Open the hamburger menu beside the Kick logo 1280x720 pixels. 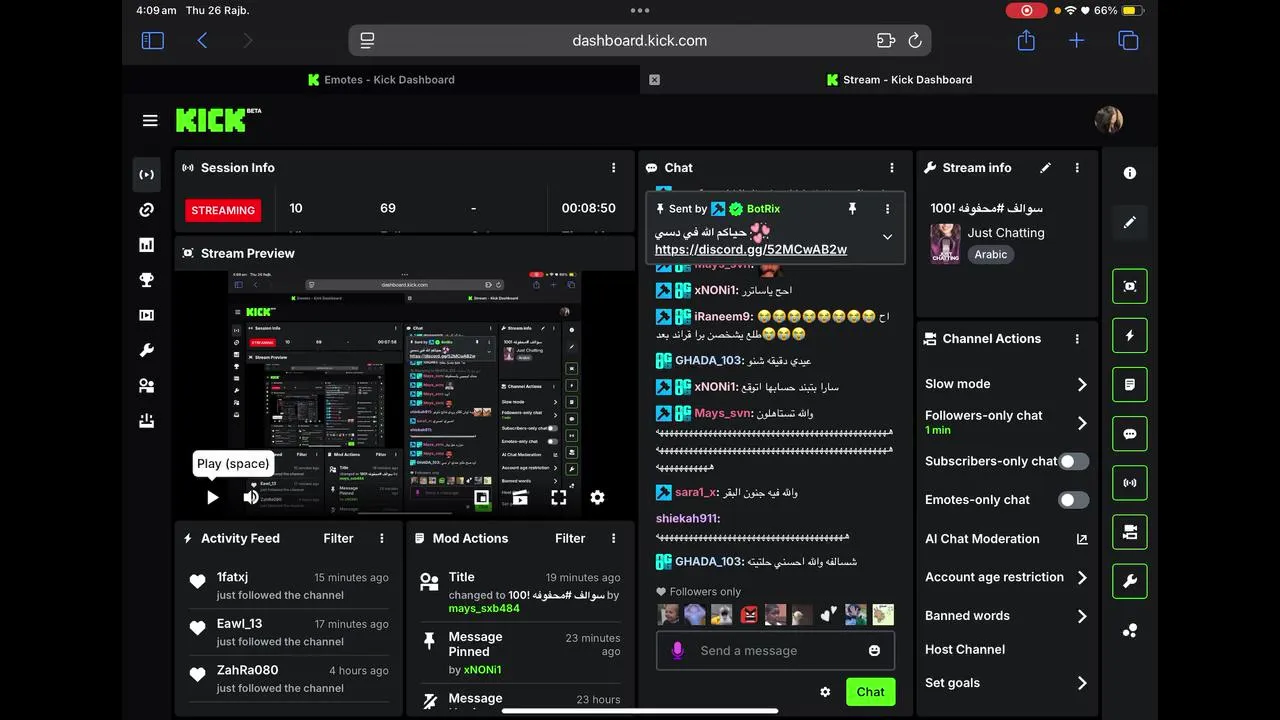coord(150,120)
